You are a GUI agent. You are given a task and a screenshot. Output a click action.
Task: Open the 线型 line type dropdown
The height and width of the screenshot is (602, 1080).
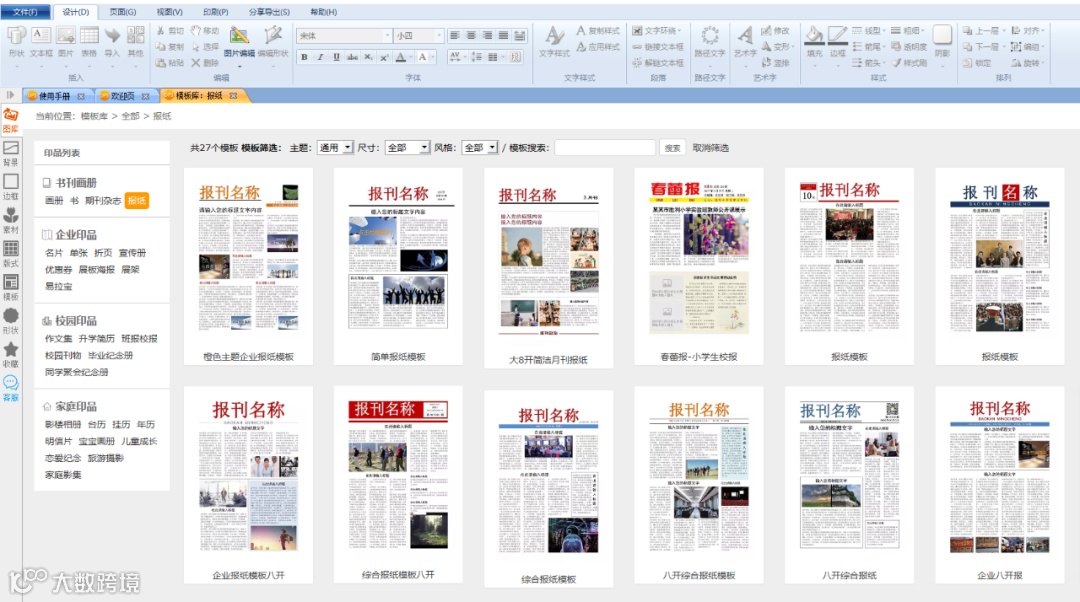pyautogui.click(x=868, y=31)
